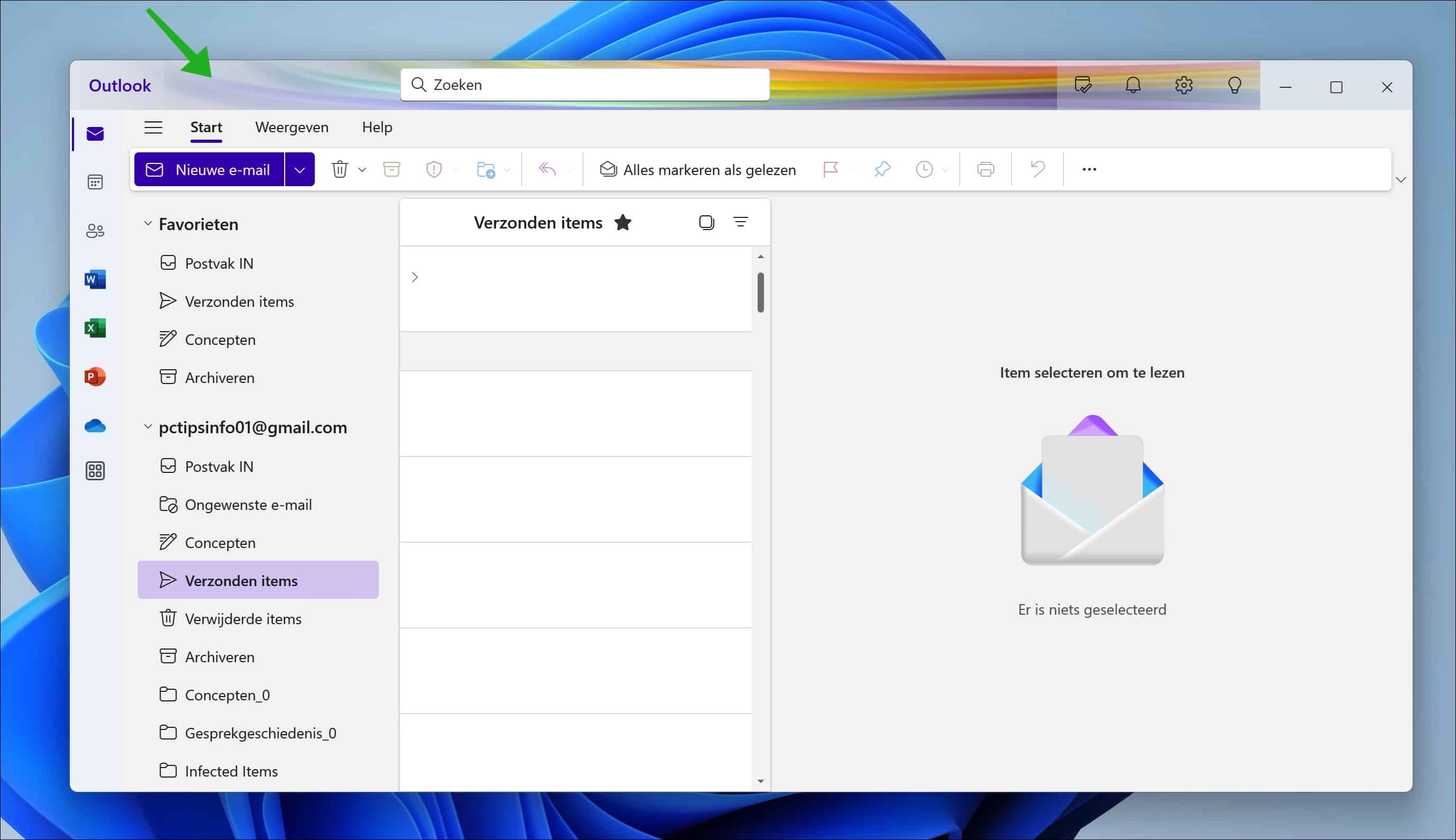Open the Mail view in sidebar
Image resolution: width=1456 pixels, height=840 pixels.
95,134
